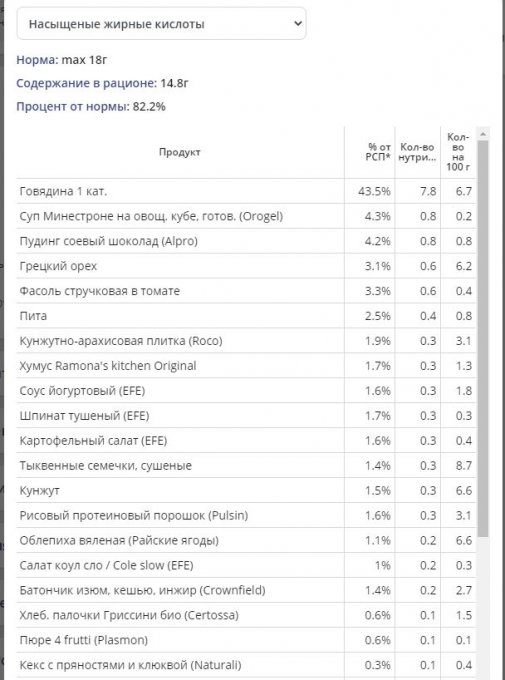Select the Фасоль стручковая в томате row
The height and width of the screenshot is (680, 505).
[246, 291]
